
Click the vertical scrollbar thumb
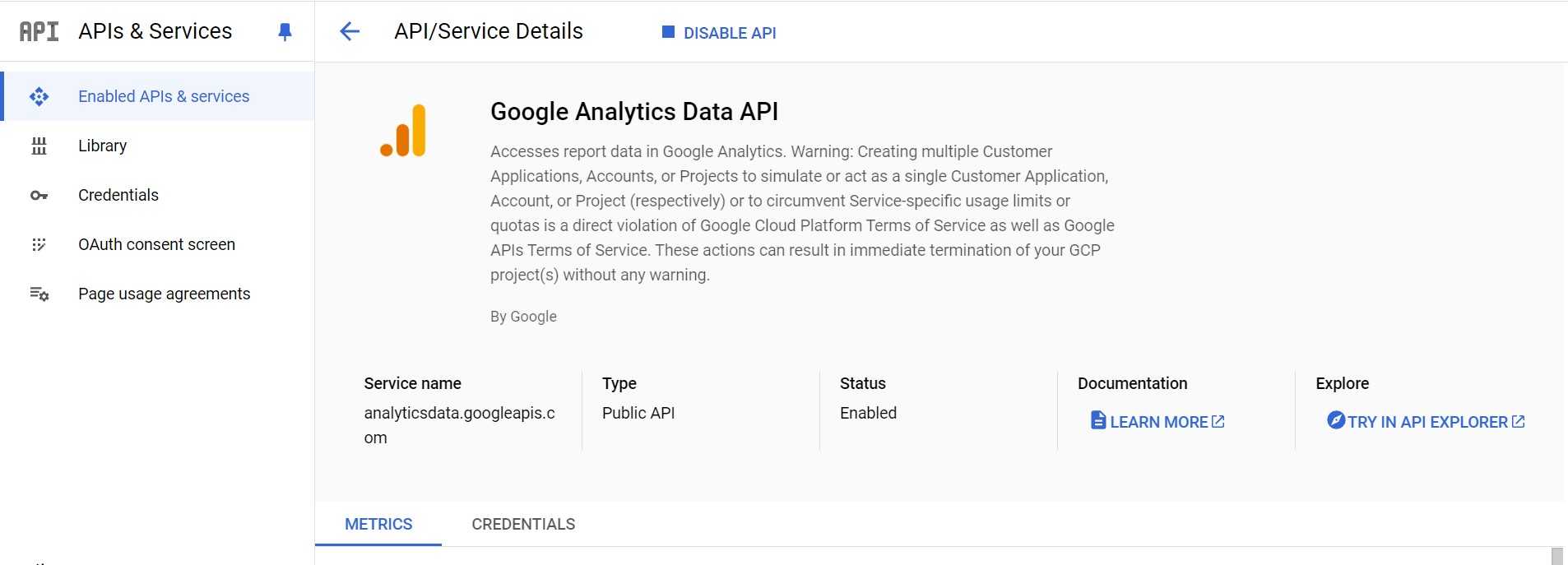pyautogui.click(x=1556, y=556)
